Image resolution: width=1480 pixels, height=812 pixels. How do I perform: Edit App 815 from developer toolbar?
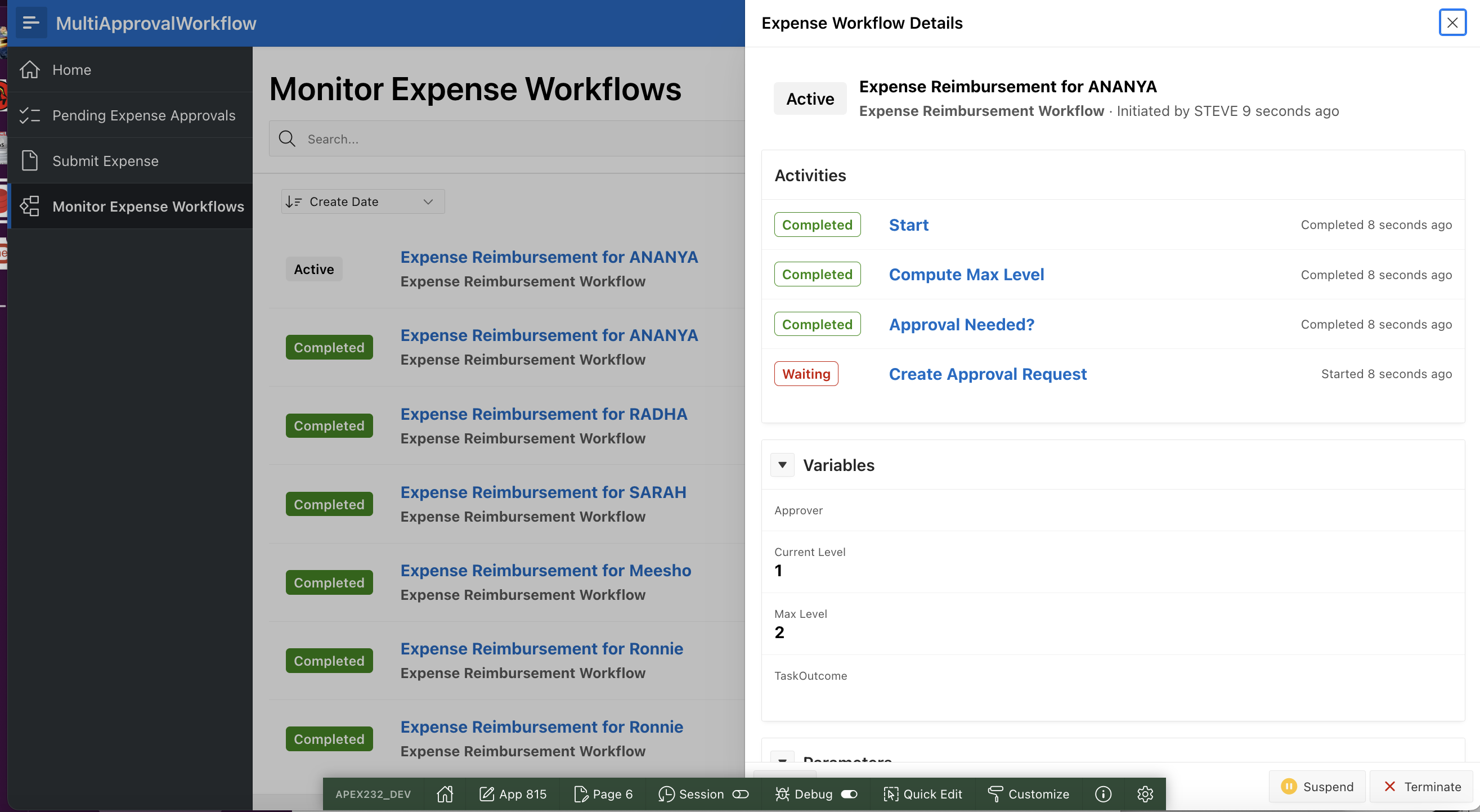(x=513, y=793)
